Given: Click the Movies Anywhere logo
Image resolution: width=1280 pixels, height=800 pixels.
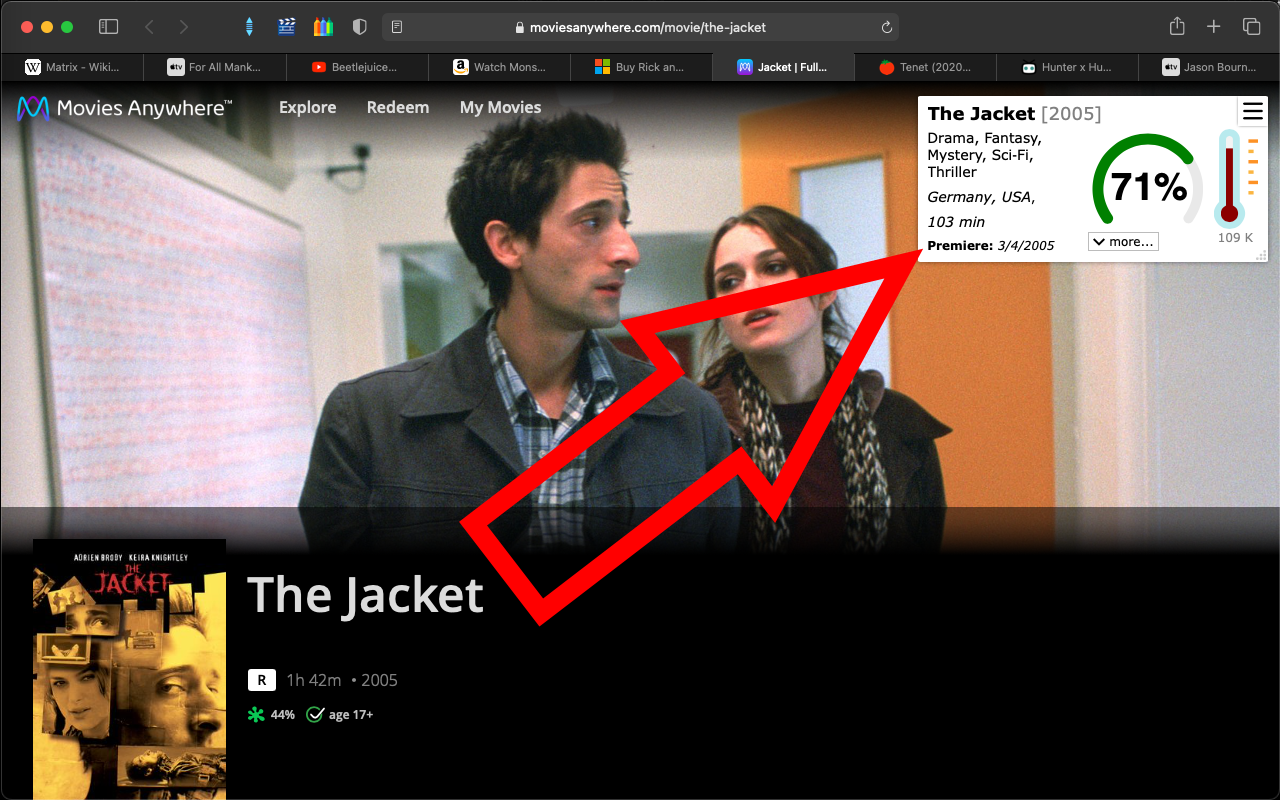Looking at the screenshot, I should pyautogui.click(x=125, y=108).
